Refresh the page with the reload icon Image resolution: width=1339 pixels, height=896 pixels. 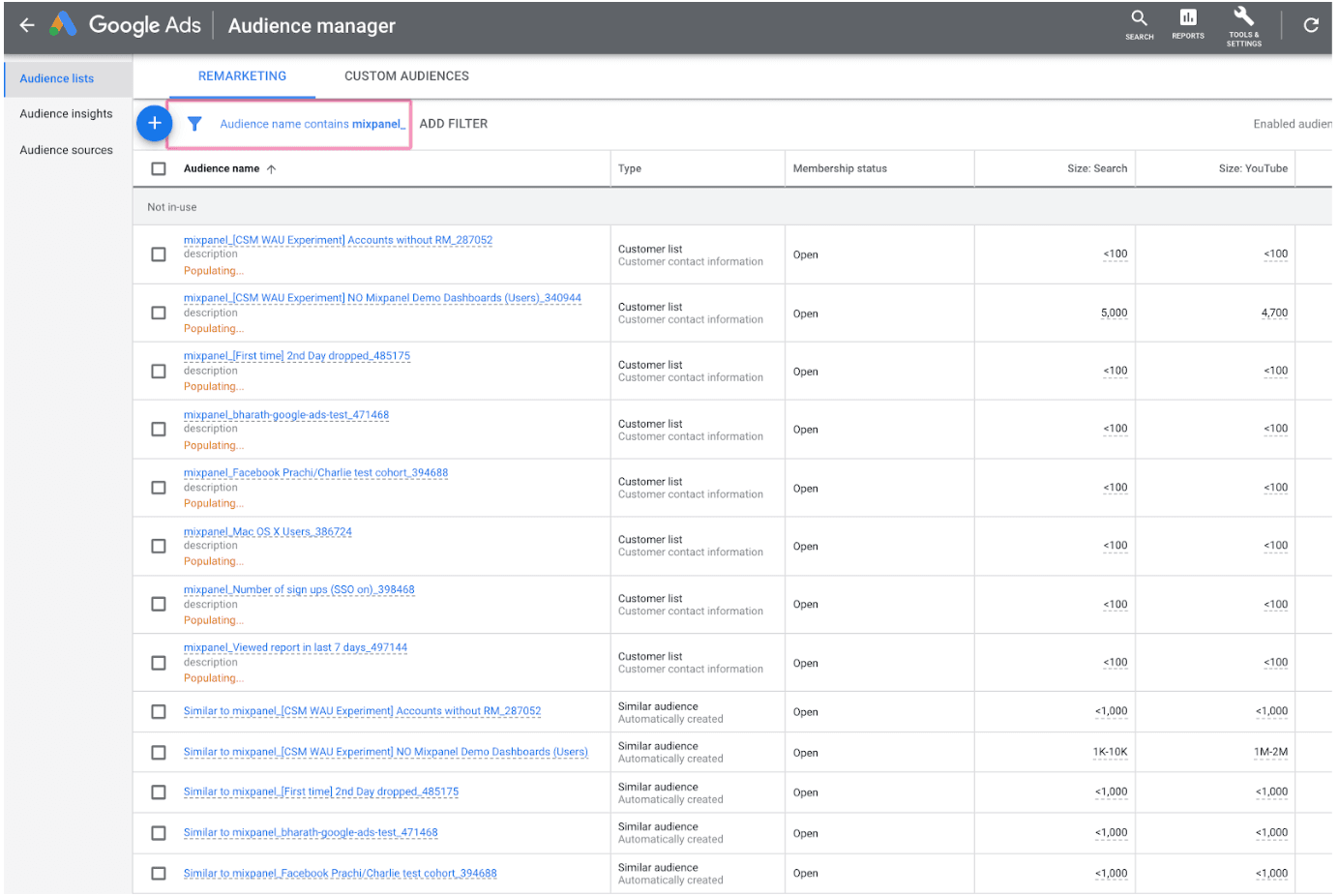coord(1312,24)
